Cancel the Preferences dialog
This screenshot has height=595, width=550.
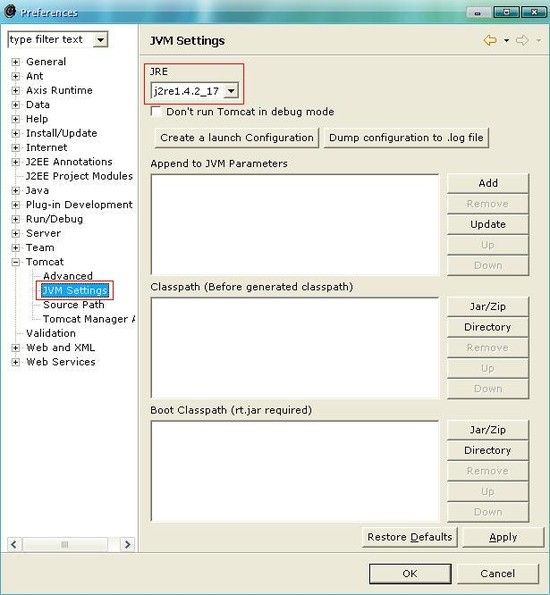(x=498, y=573)
